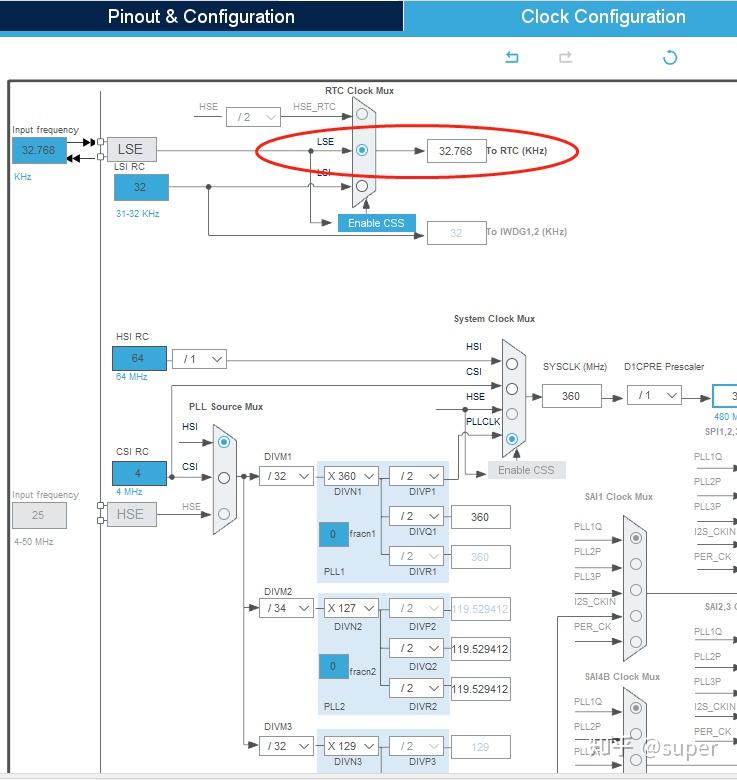Click the grey Enable CSS under System Clock Mux
Image resolution: width=737 pixels, height=780 pixels.
click(526, 470)
